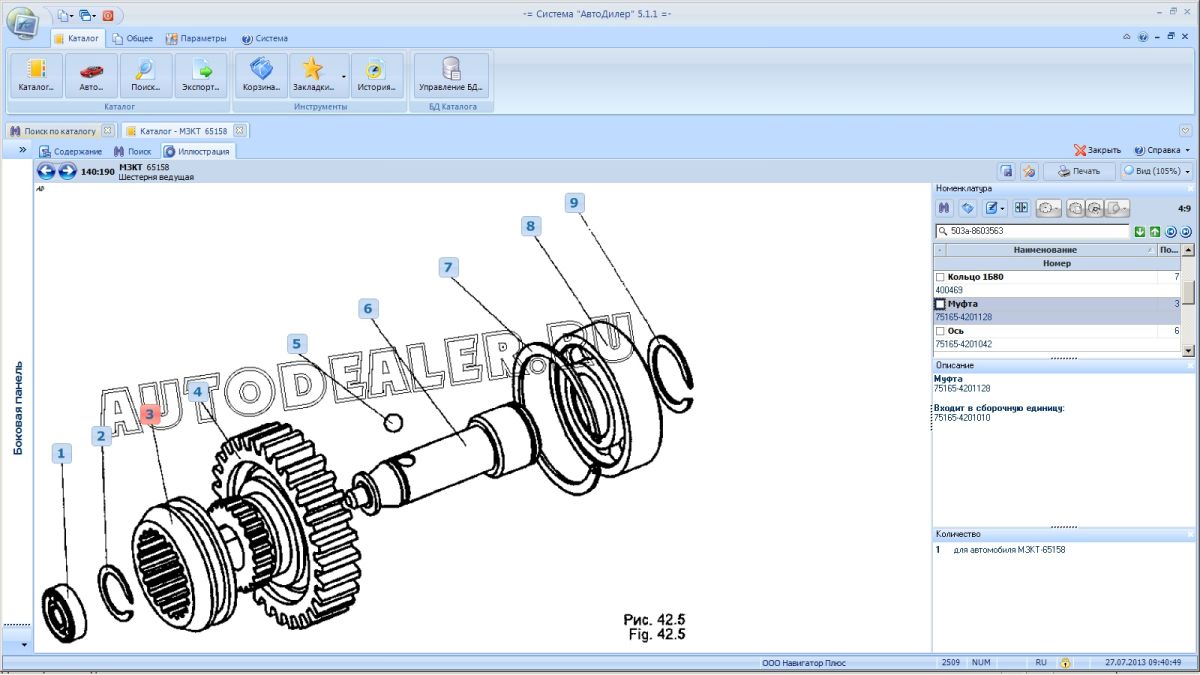Image resolution: width=1200 pixels, height=675 pixels.
Task: Click the Закрыть button
Action: pyautogui.click(x=1098, y=150)
